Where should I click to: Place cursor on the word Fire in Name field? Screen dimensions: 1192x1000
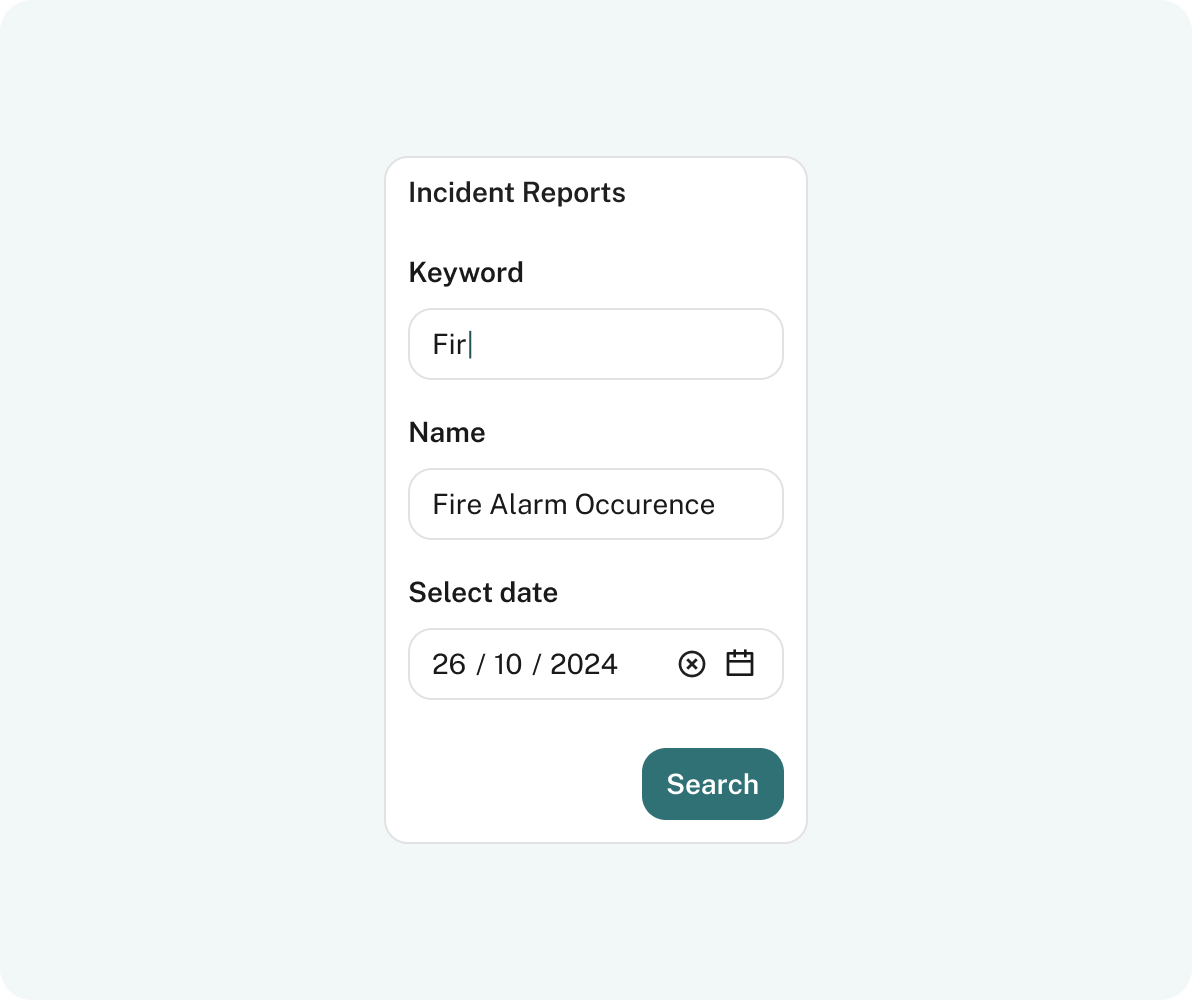[x=457, y=504]
